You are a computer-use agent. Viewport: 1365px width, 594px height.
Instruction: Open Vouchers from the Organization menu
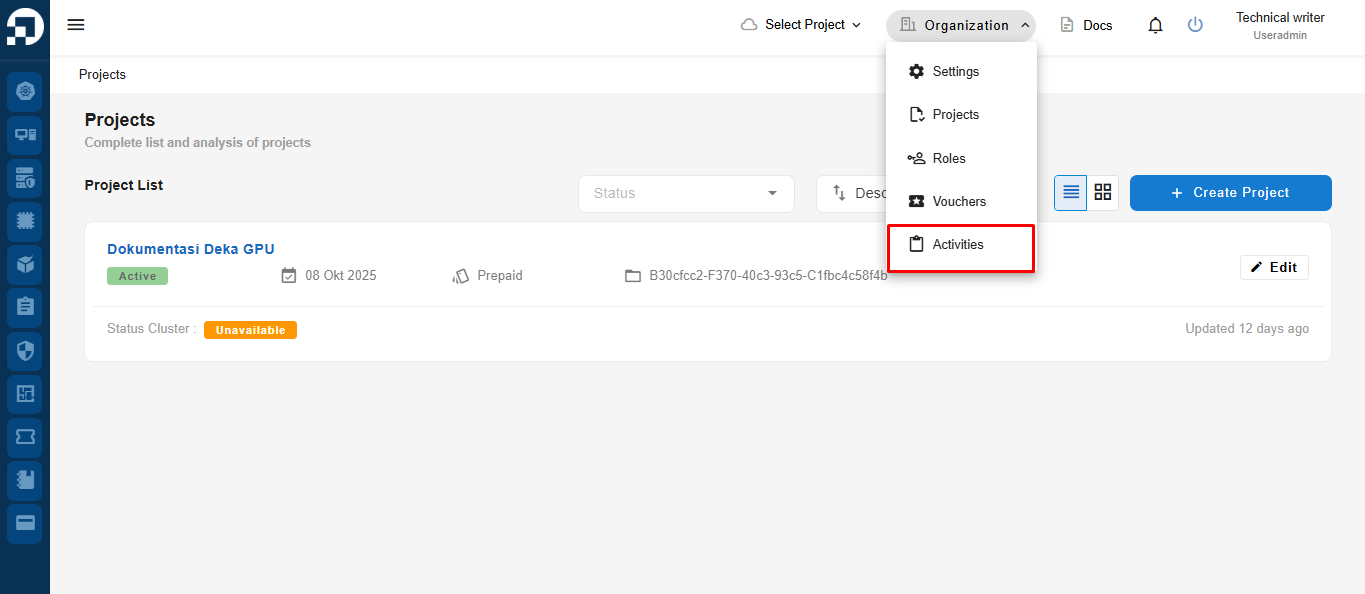(959, 201)
